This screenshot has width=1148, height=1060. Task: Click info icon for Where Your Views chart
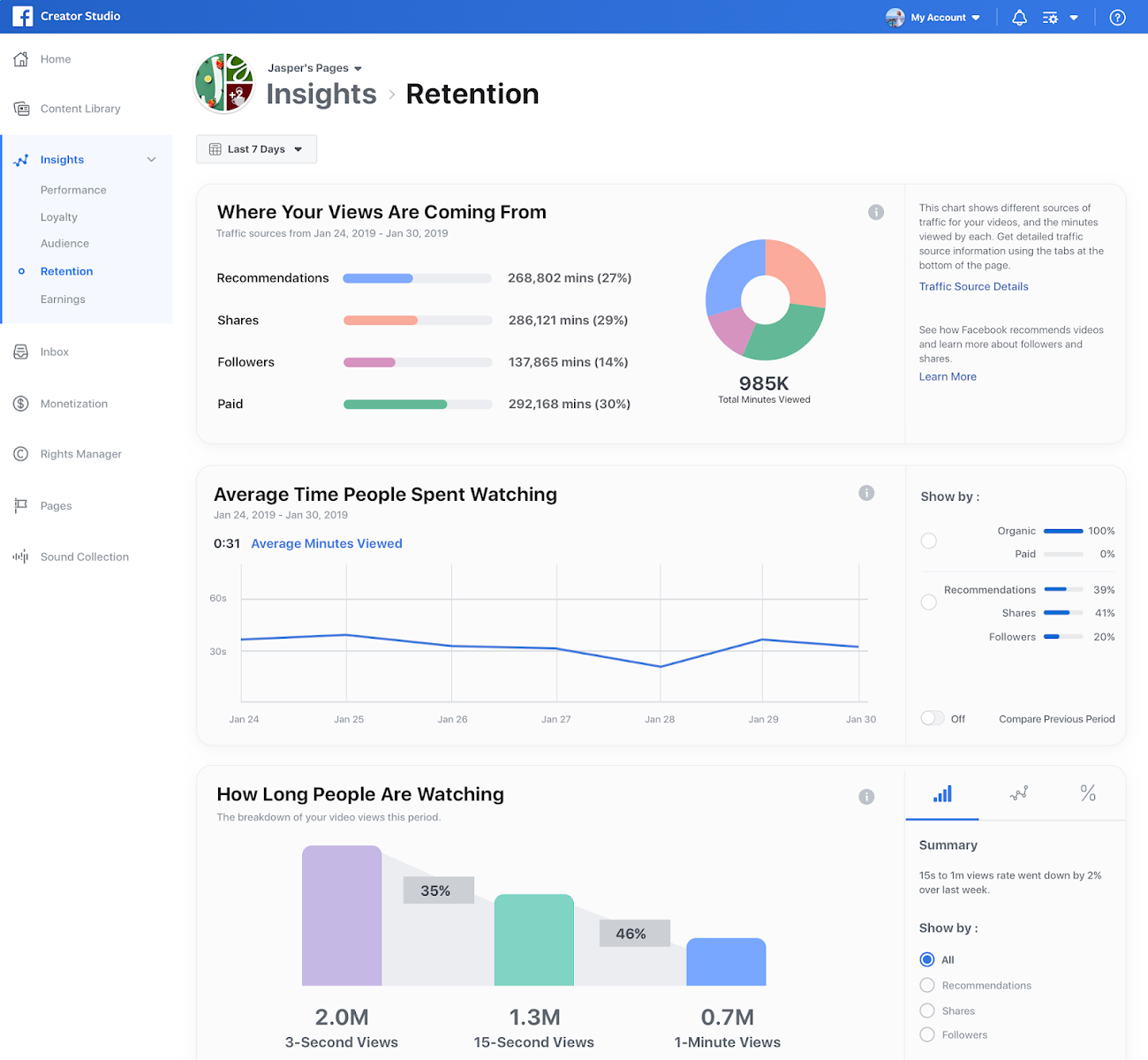pos(876,212)
